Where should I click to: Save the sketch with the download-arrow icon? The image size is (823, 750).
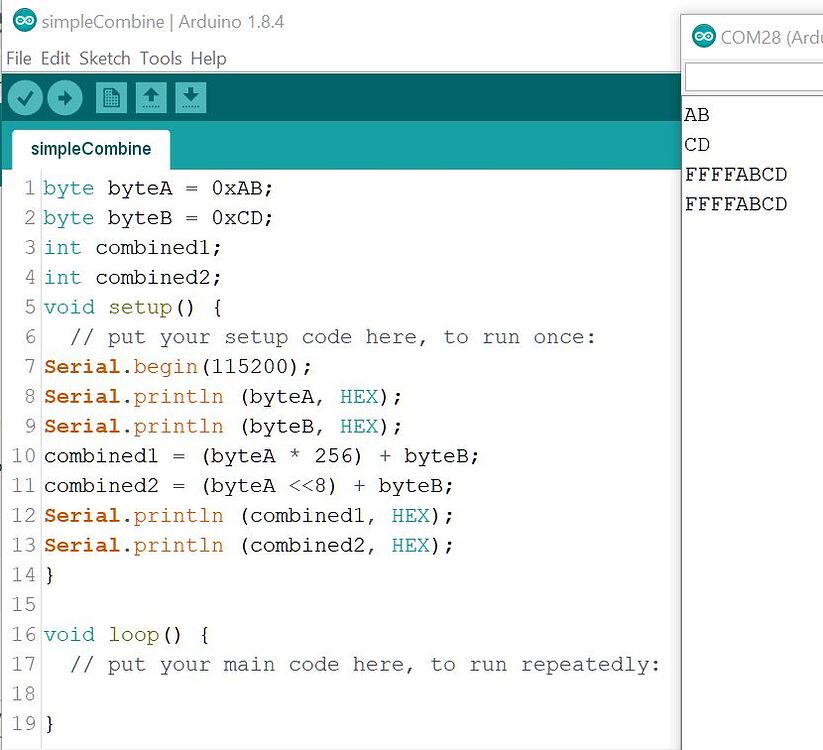point(192,96)
